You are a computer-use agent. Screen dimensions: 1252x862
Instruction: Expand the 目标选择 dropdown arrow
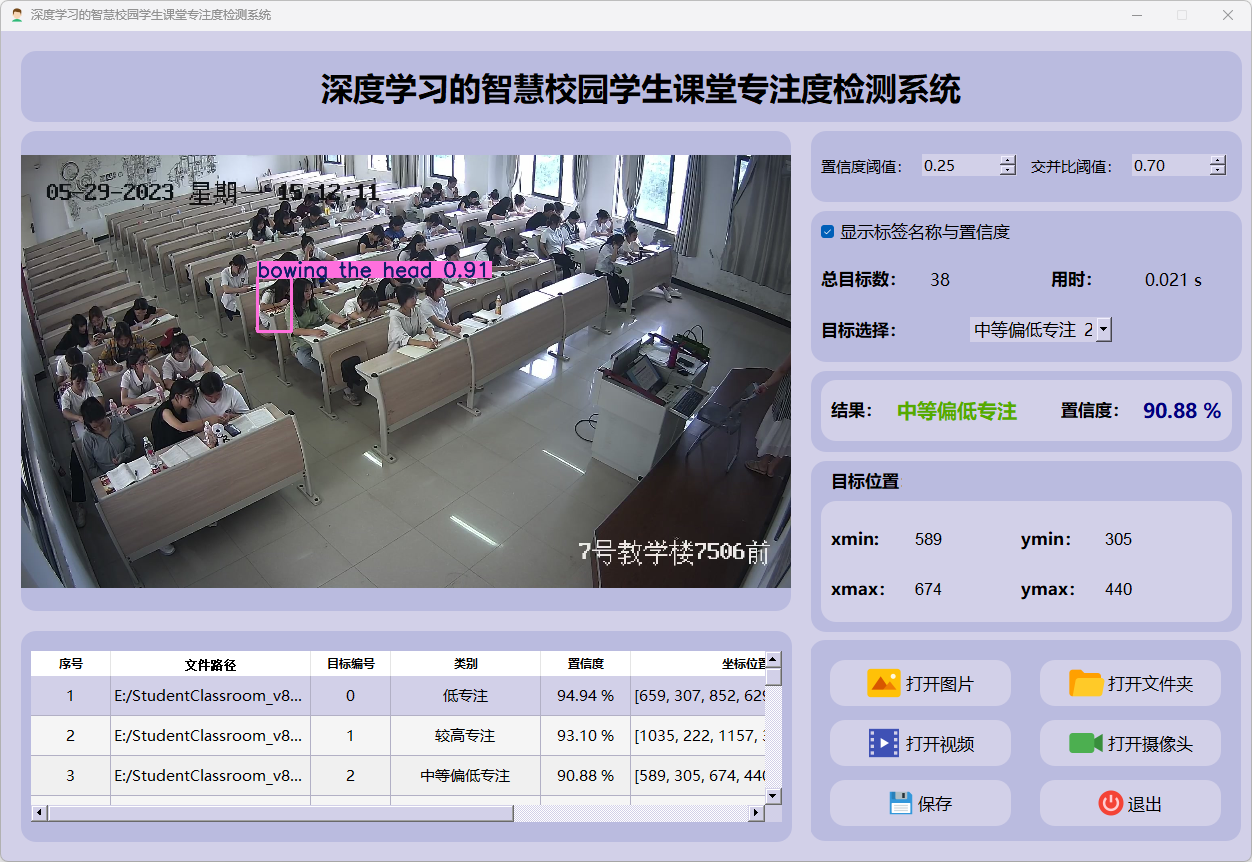1103,329
